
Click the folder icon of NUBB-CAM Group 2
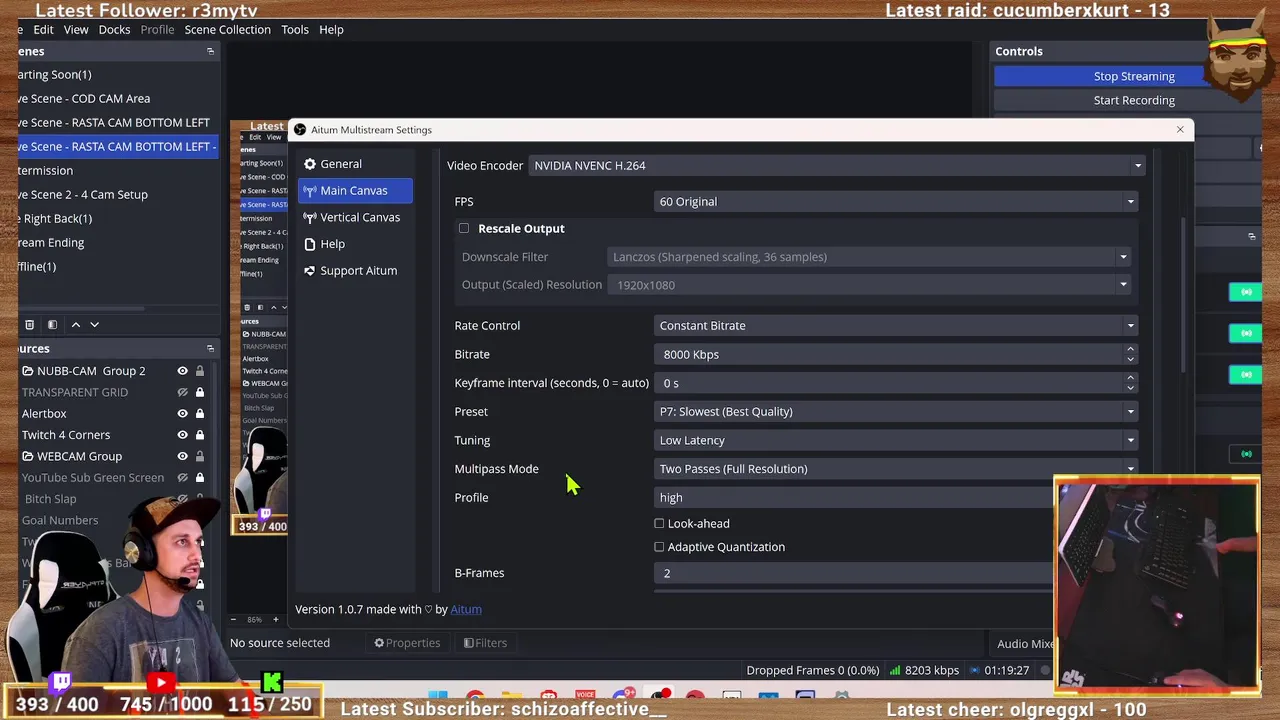pyautogui.click(x=27, y=371)
